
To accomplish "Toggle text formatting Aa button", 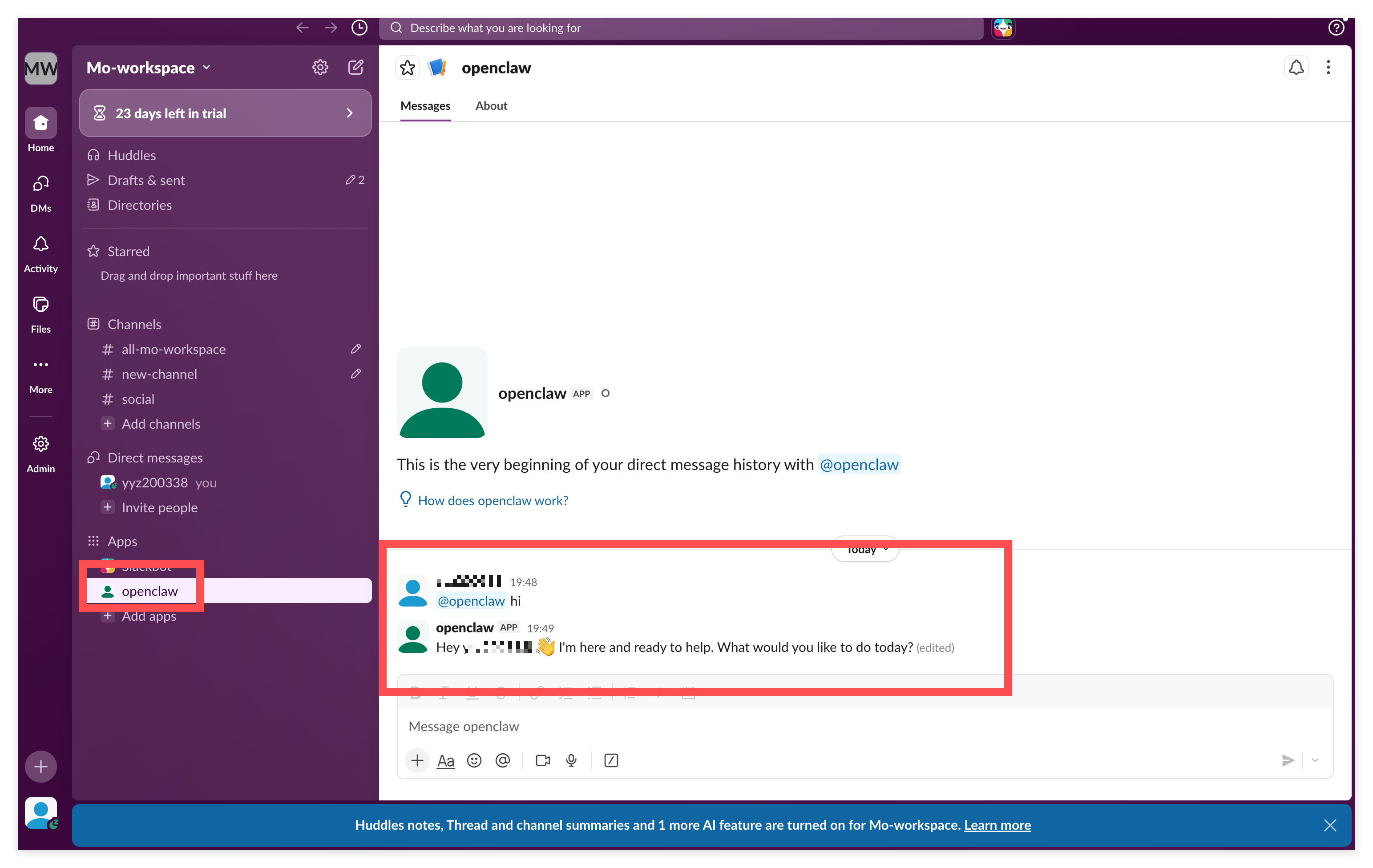I will (445, 760).
